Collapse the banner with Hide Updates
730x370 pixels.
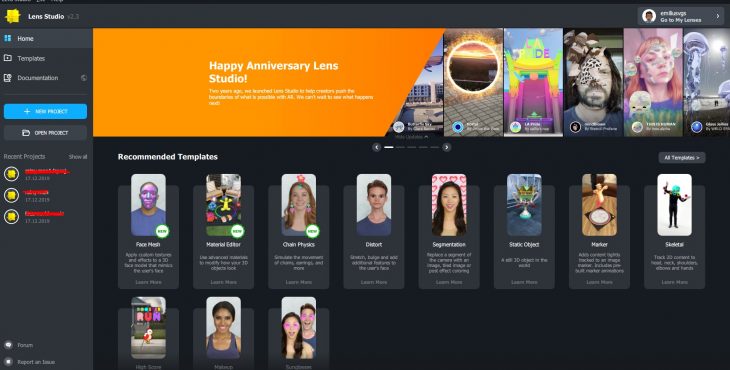coord(412,137)
